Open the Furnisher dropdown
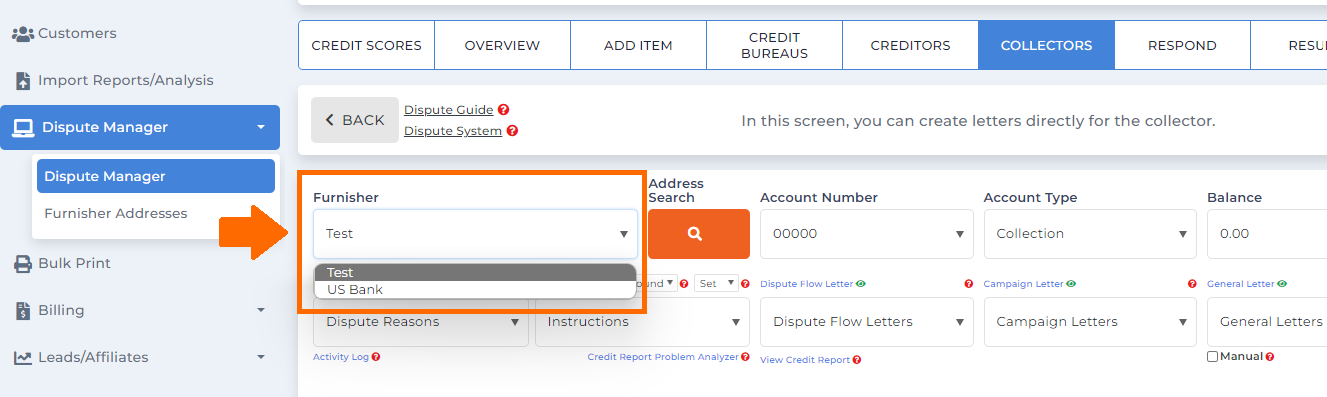The width and height of the screenshot is (1327, 397). click(x=475, y=234)
